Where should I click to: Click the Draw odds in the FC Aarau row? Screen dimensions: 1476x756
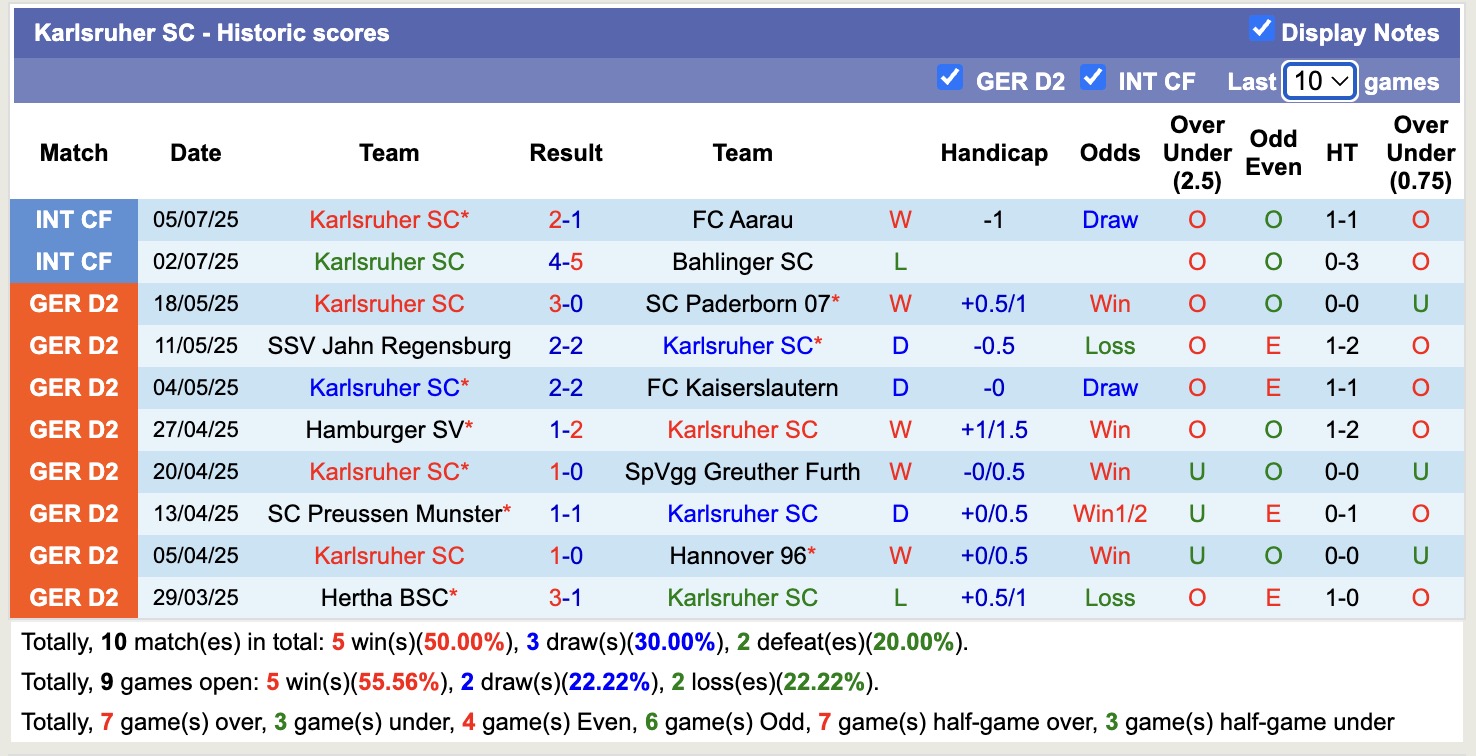1110,219
